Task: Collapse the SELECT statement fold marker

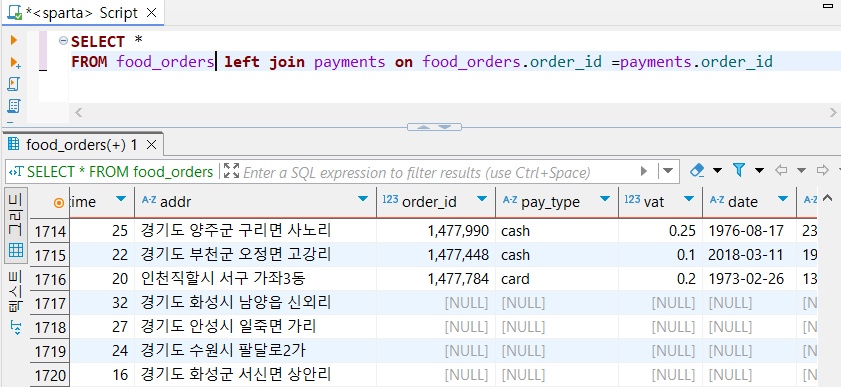Action: coord(63,40)
